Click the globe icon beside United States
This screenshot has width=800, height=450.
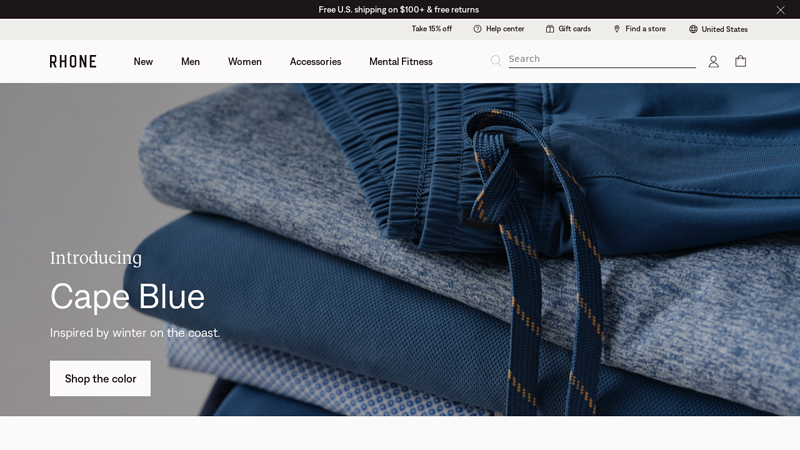coord(693,29)
